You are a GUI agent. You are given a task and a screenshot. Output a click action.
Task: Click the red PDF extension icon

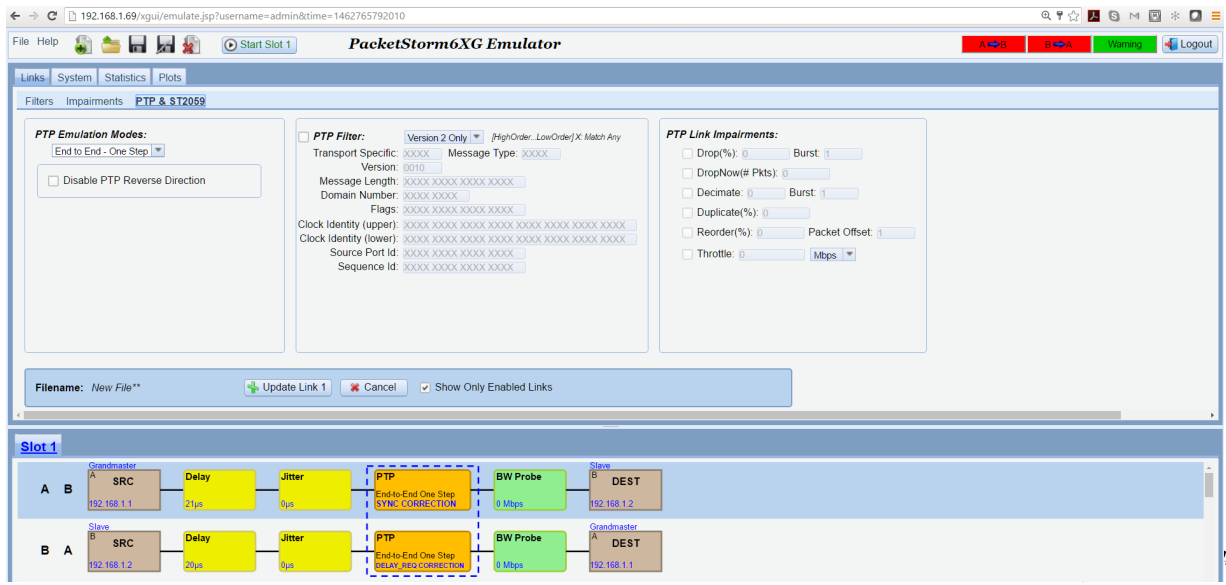[1094, 16]
